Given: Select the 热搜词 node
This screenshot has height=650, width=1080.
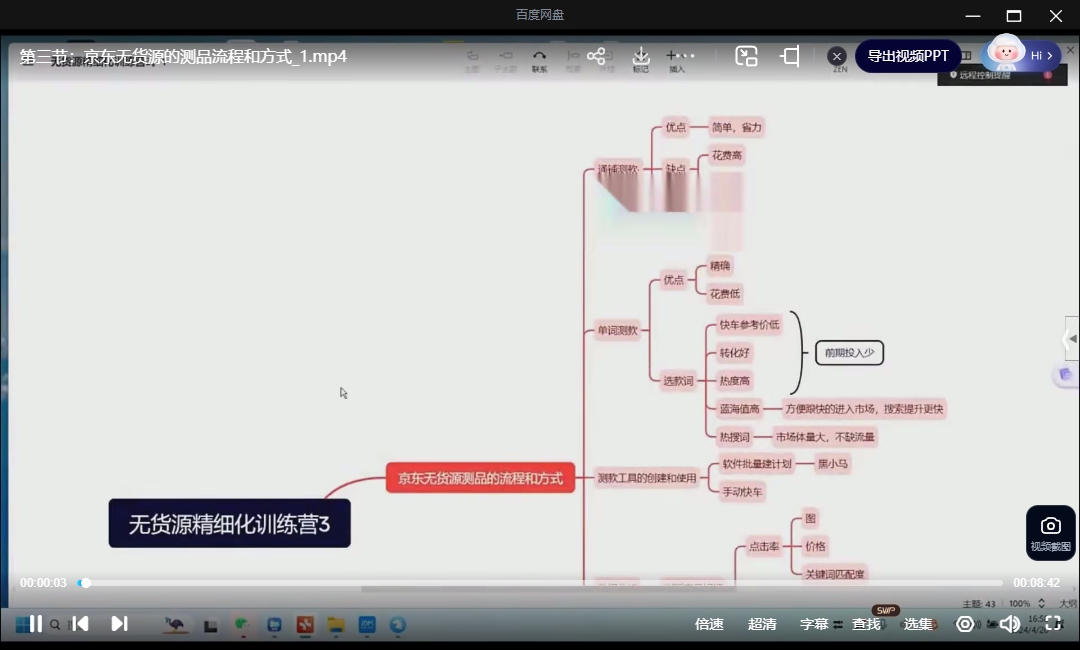Looking at the screenshot, I should click(x=735, y=437).
